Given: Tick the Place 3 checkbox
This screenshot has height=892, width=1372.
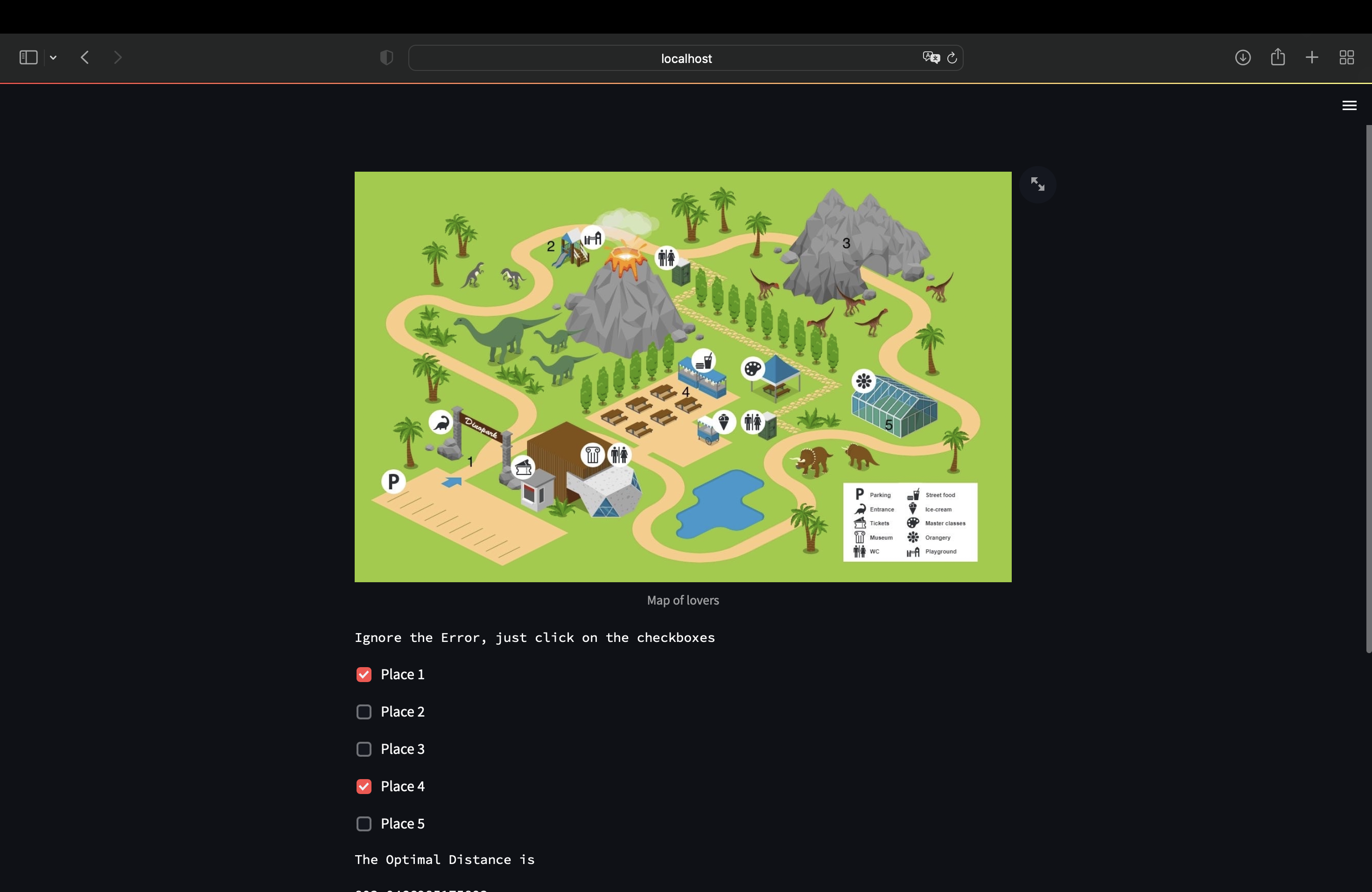Looking at the screenshot, I should 364,749.
